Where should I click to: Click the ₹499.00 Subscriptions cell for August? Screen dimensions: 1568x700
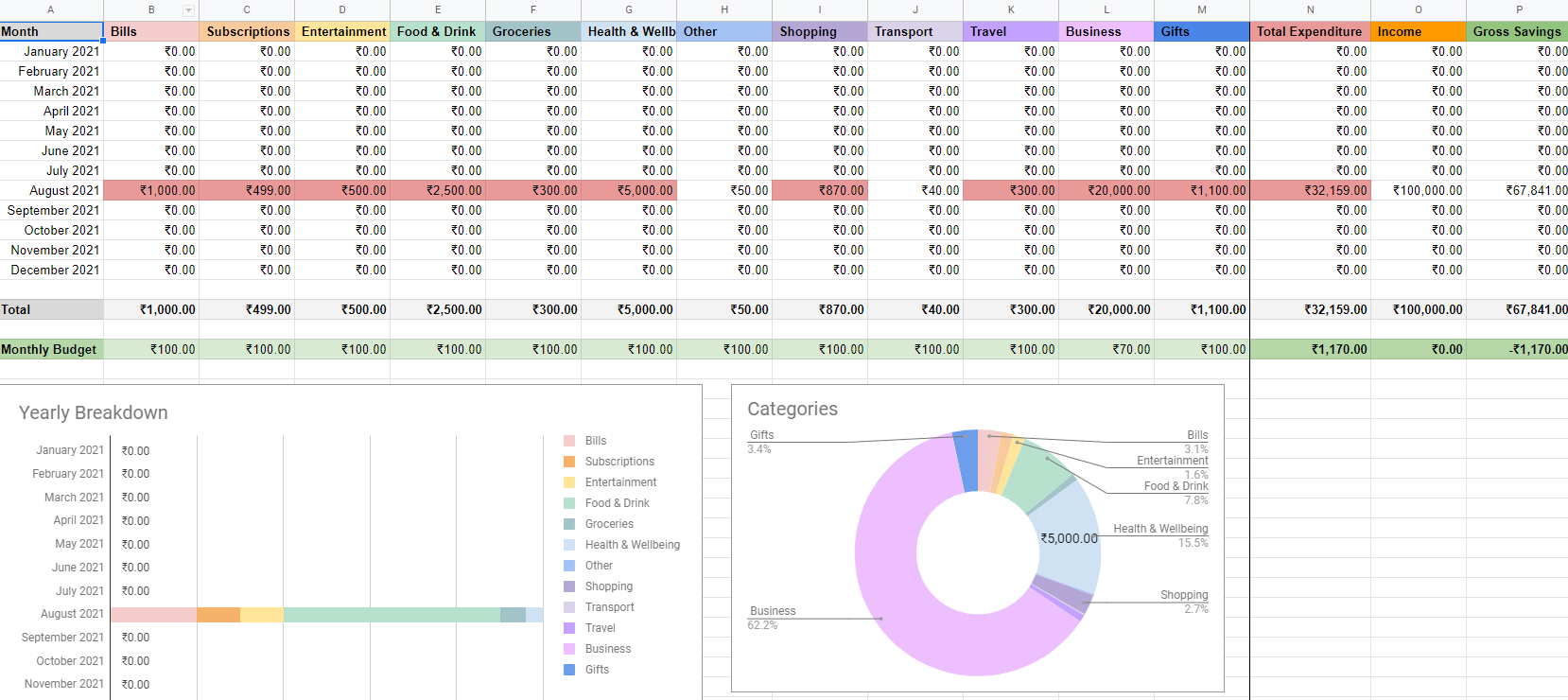pyautogui.click(x=247, y=190)
